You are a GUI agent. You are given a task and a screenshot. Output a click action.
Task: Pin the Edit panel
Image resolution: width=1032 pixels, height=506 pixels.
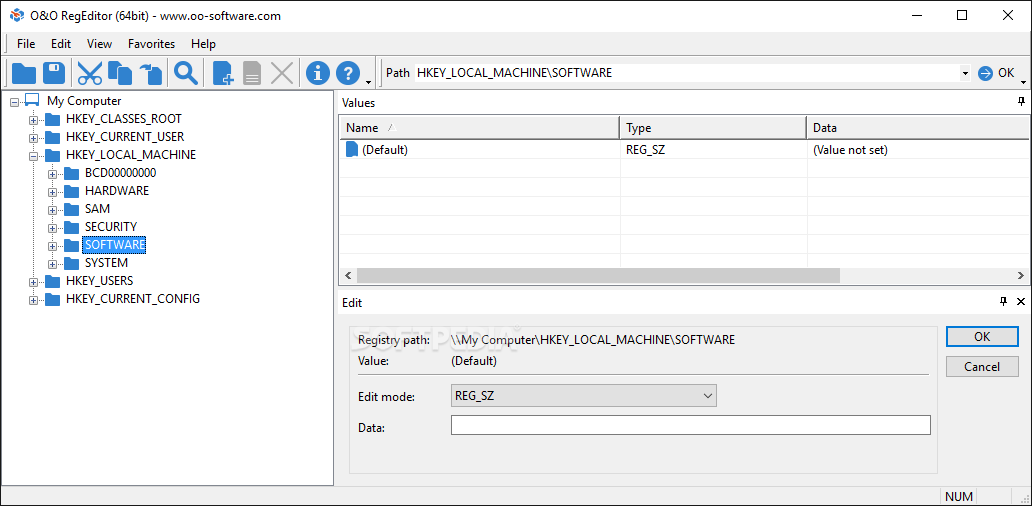coord(1004,301)
